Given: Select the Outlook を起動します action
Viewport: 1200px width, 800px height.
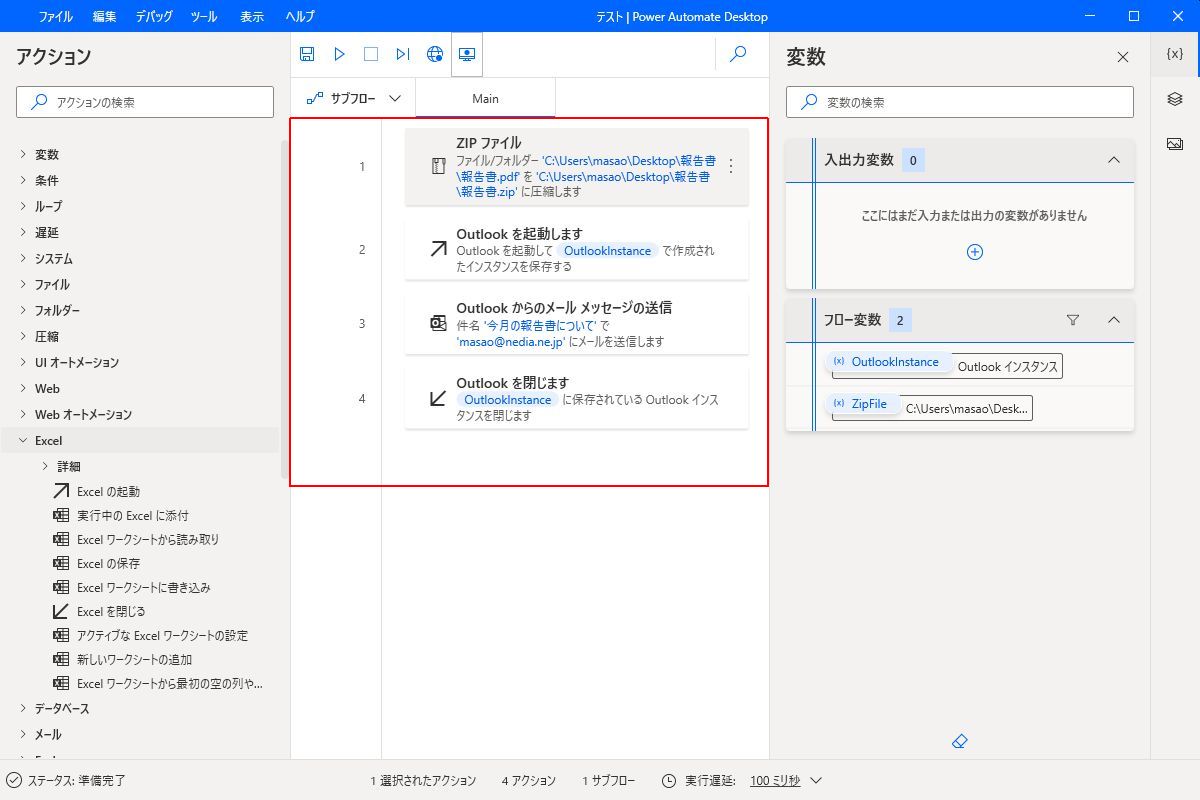Looking at the screenshot, I should (x=576, y=250).
